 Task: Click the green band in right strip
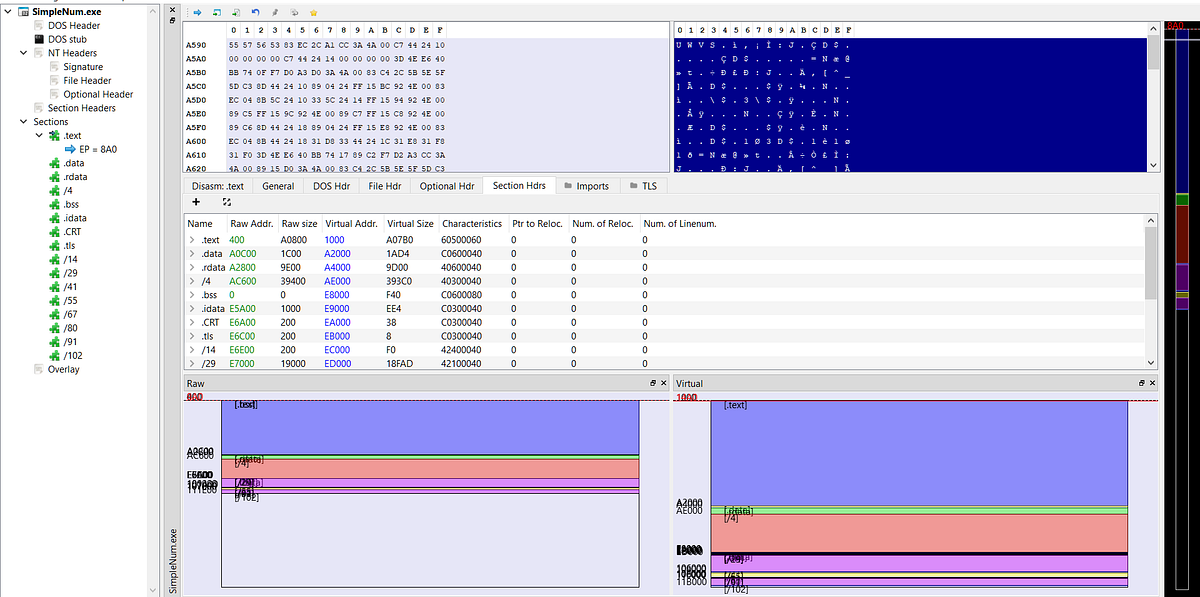pos(1181,200)
